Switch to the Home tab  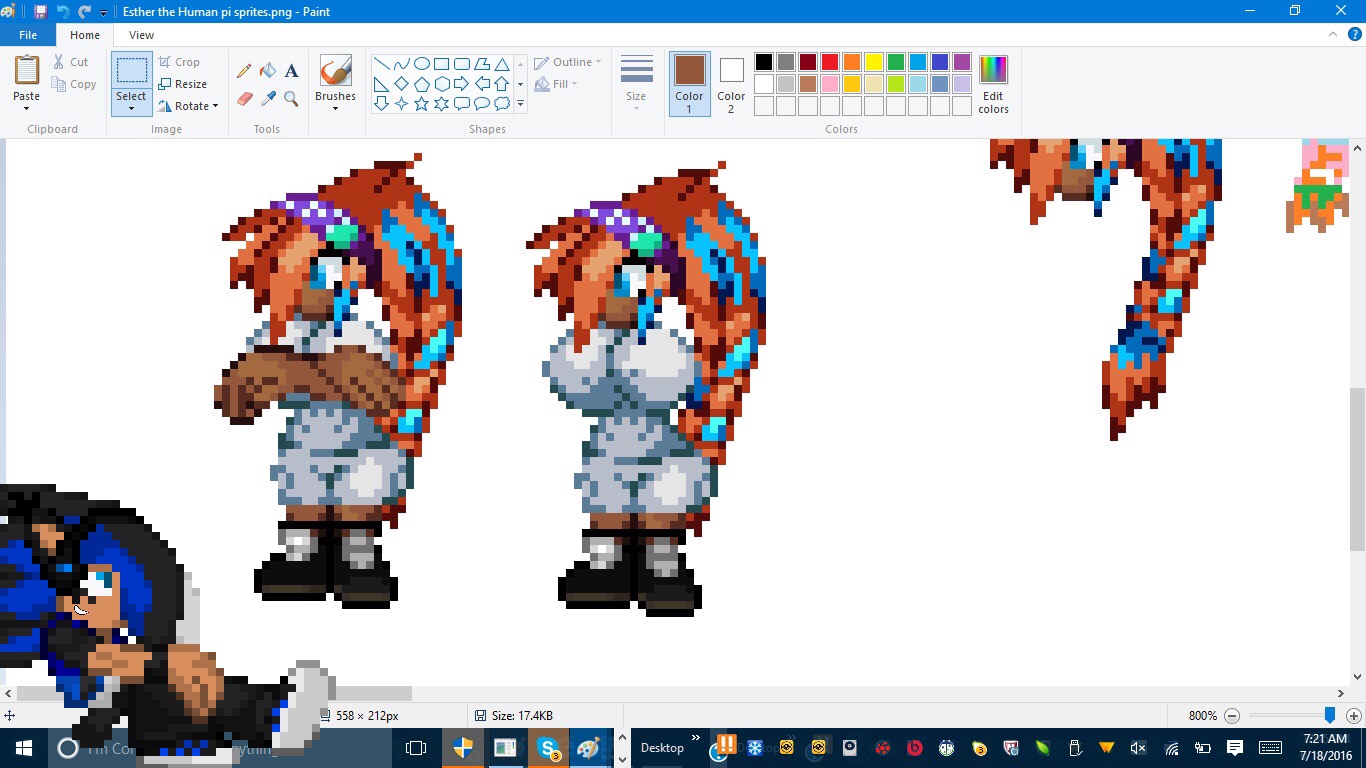click(85, 35)
